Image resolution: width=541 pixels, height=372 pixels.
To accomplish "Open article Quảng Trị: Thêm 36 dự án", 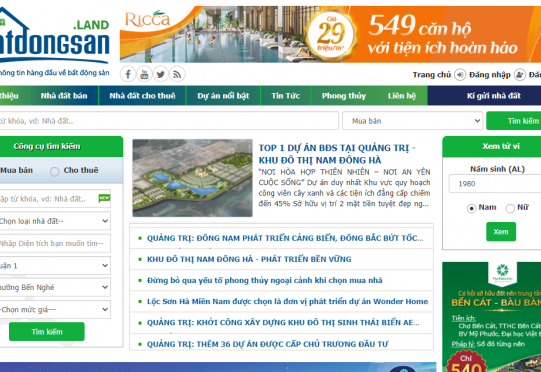I will [267, 344].
